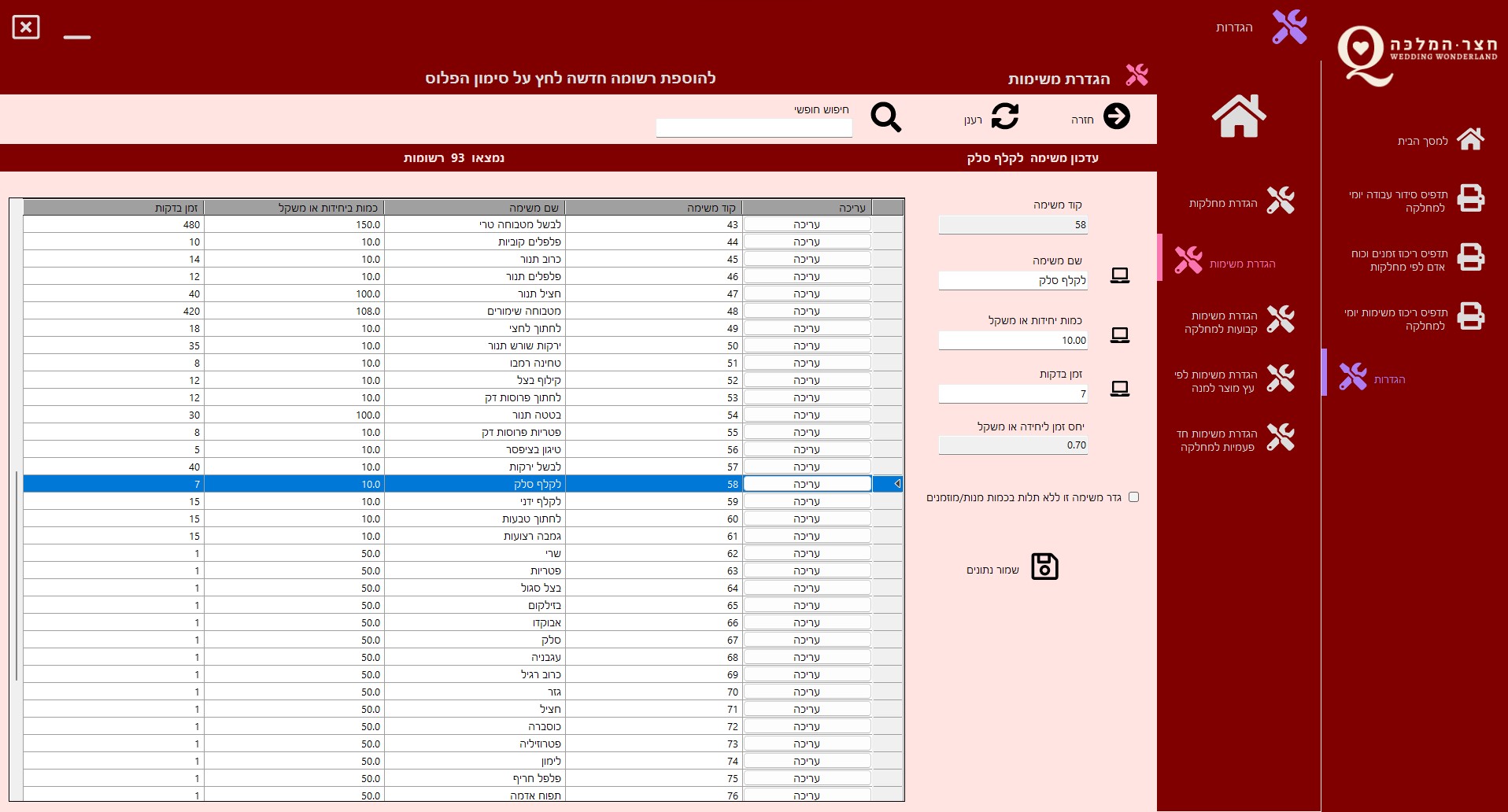1508x812 pixels.
Task: Click the שם משימה input field
Action: click(1013, 281)
